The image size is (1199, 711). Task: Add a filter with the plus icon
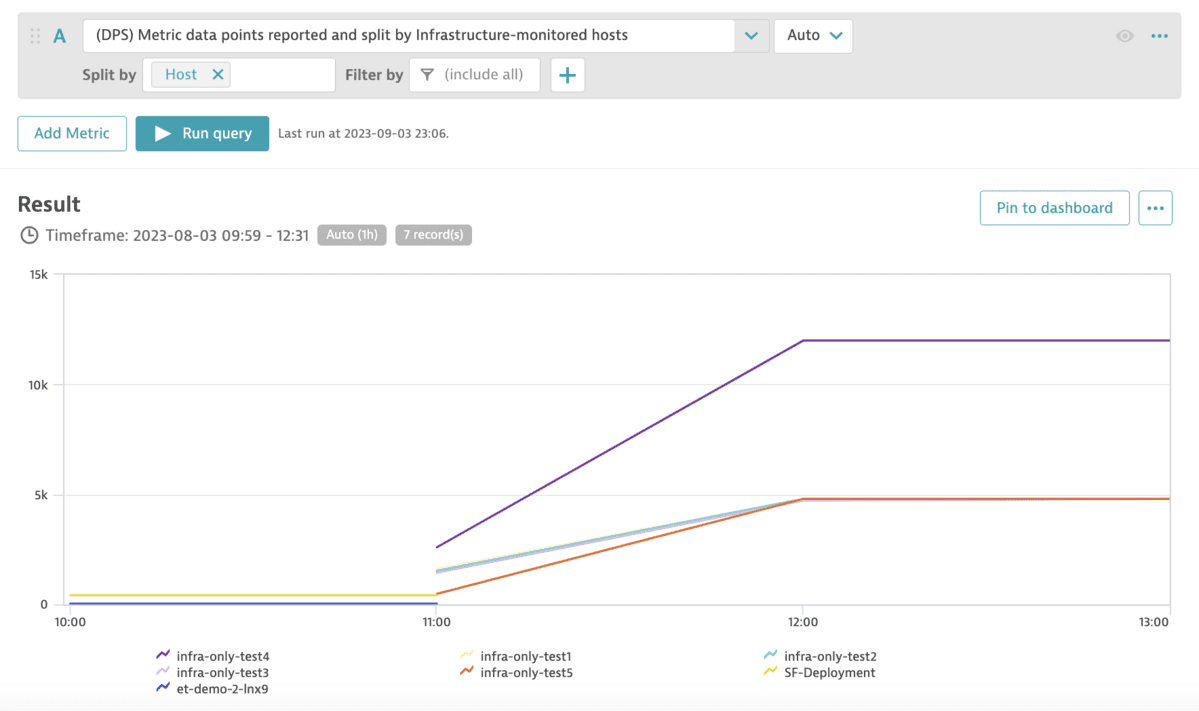567,74
